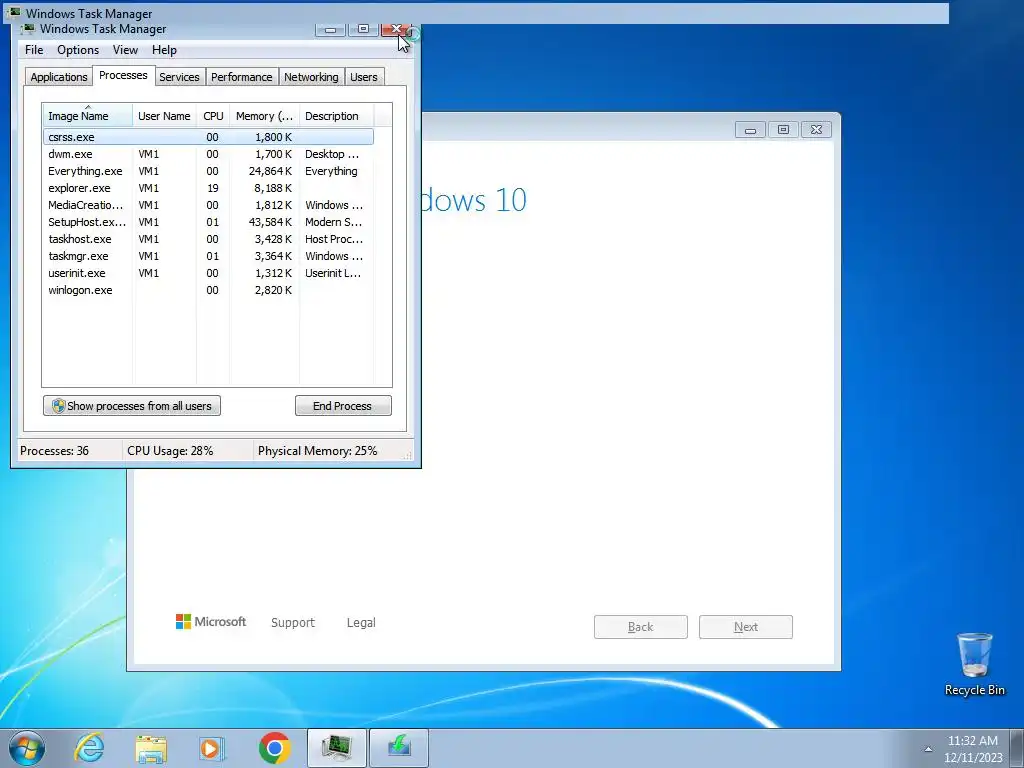
Task: Open the Legal link in Setup window
Action: pyautogui.click(x=361, y=622)
